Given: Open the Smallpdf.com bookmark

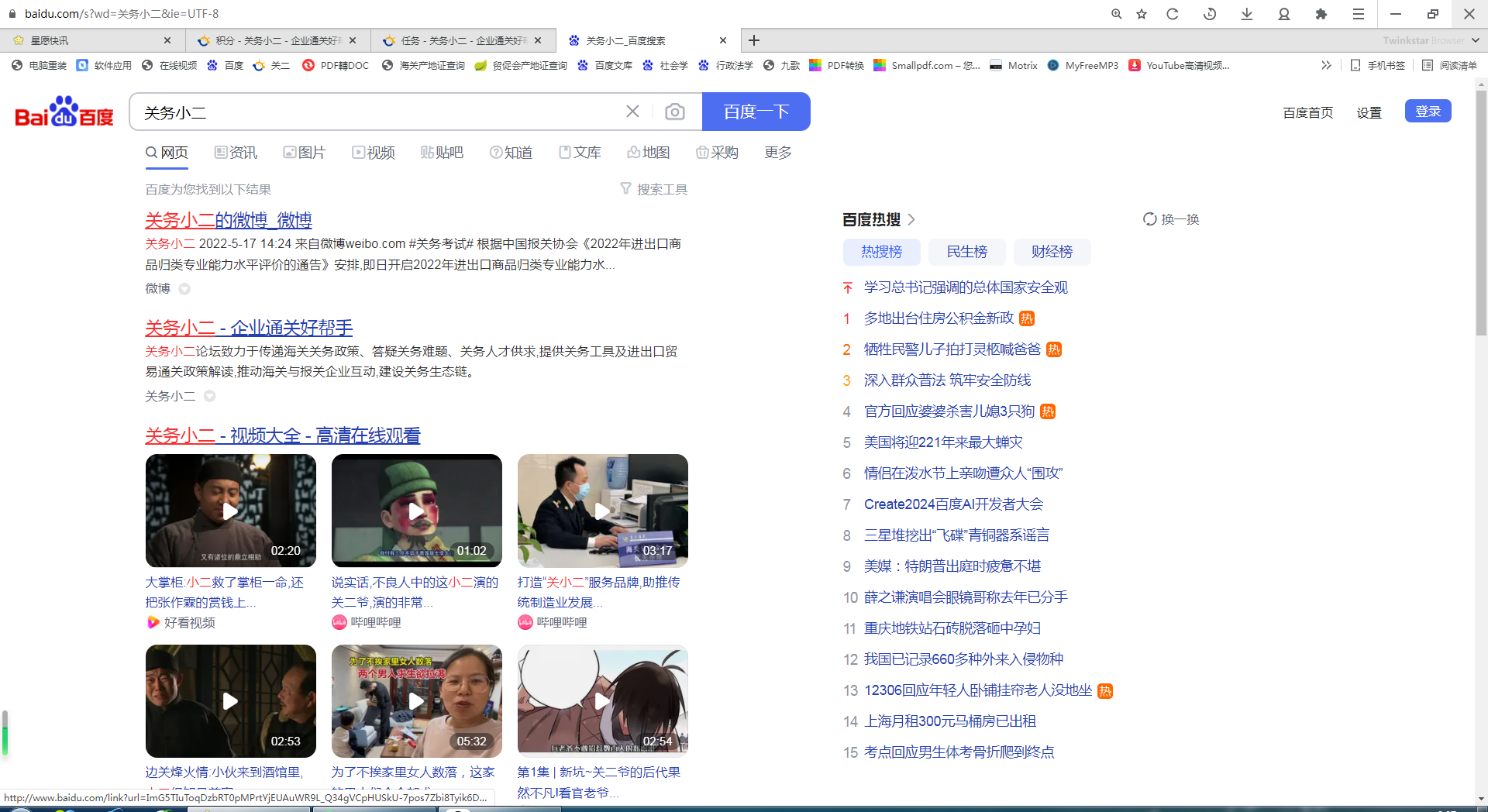Looking at the screenshot, I should (x=928, y=65).
